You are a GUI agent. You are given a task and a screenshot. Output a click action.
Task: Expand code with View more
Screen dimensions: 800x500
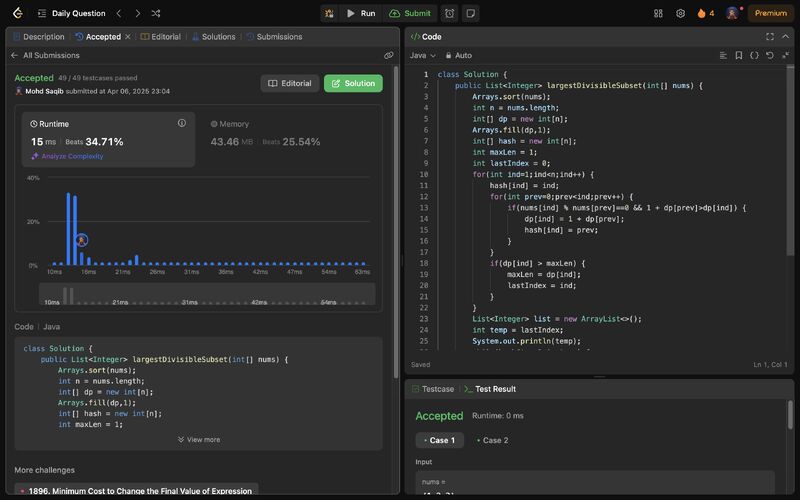[199, 439]
